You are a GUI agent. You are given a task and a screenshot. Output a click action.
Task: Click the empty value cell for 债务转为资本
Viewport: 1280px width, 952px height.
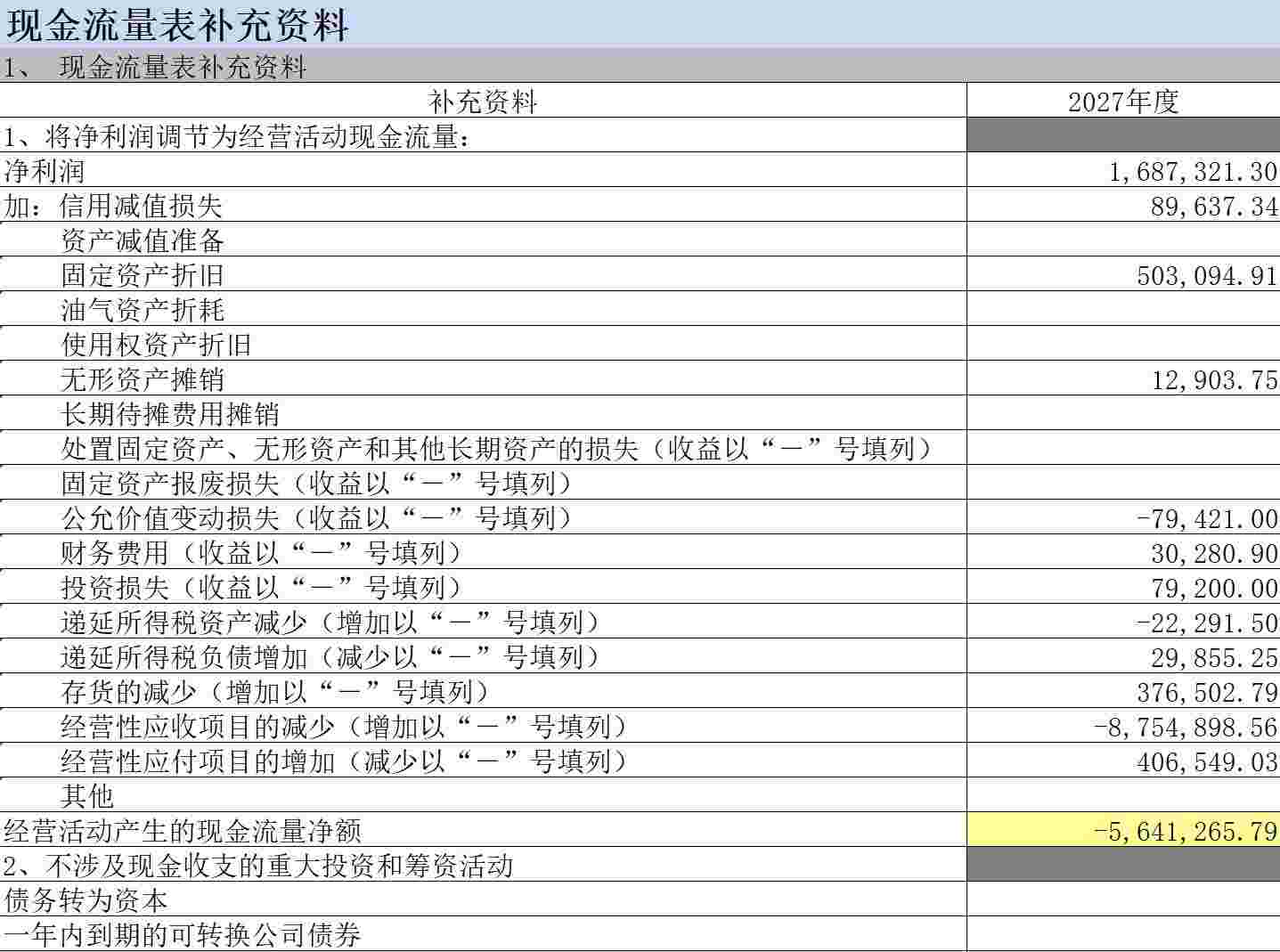point(1123,899)
